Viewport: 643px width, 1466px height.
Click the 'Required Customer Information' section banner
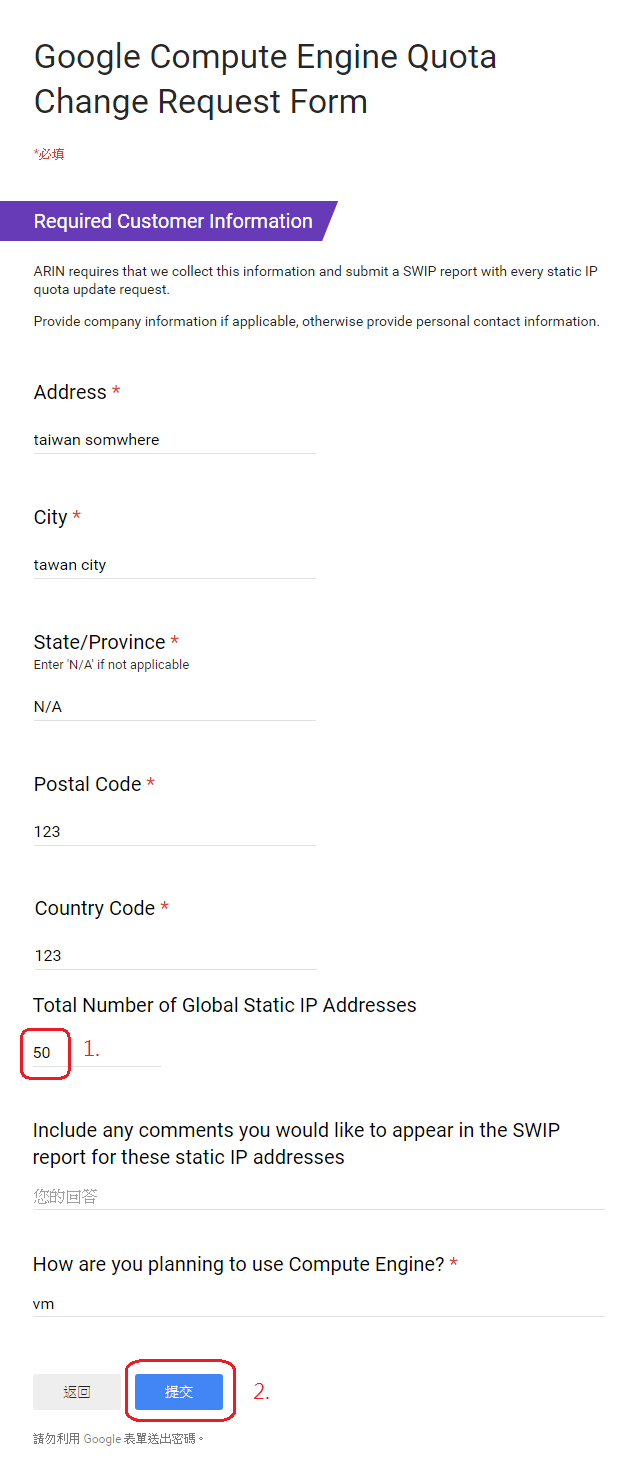pyautogui.click(x=173, y=221)
